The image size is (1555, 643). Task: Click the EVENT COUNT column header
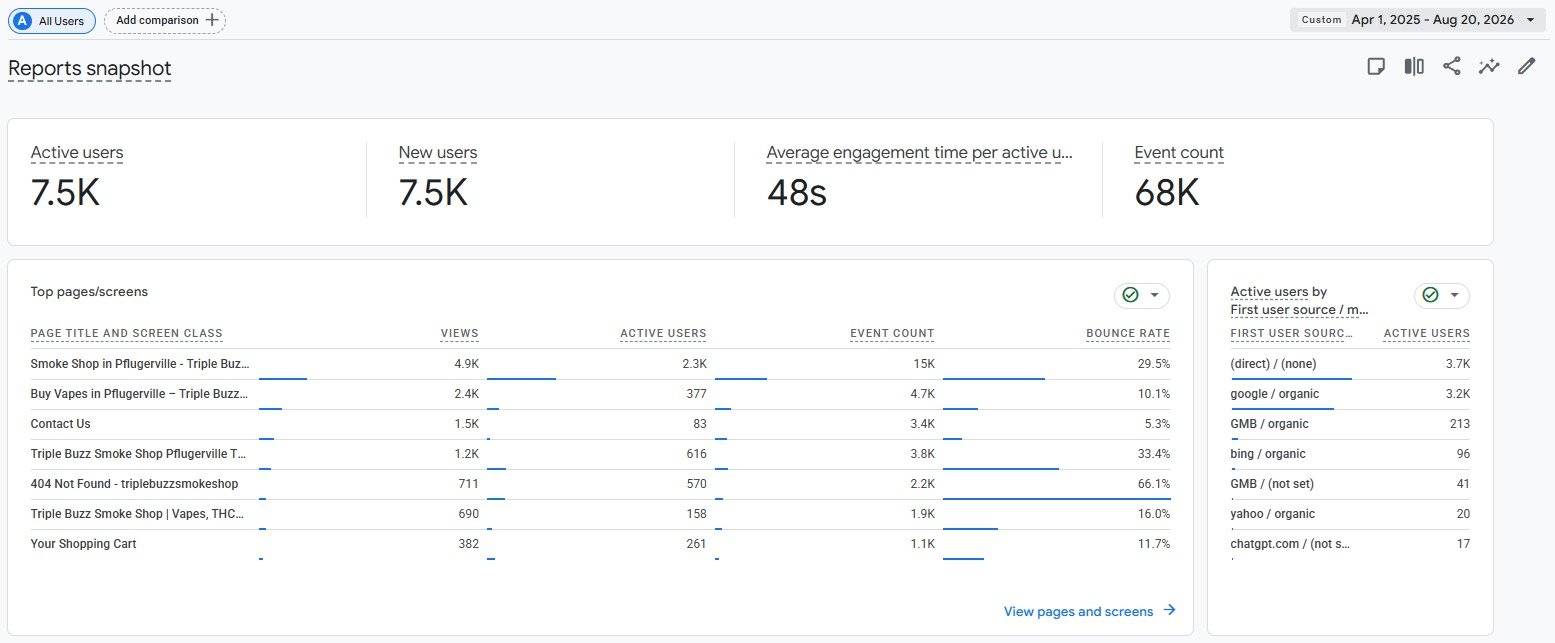click(x=892, y=334)
